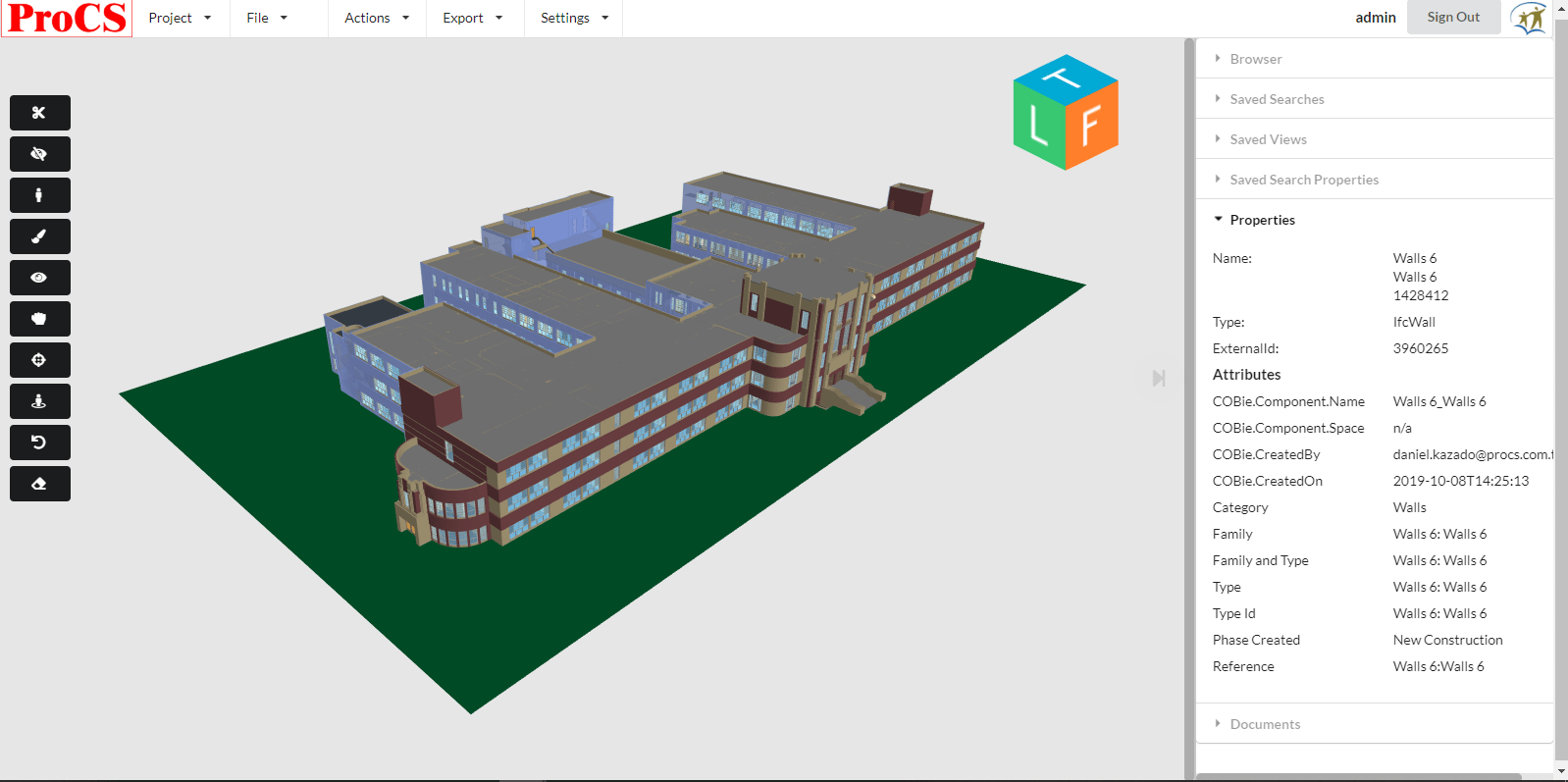This screenshot has height=782, width=1568.
Task: Select the eraser tool
Action: 39,484
